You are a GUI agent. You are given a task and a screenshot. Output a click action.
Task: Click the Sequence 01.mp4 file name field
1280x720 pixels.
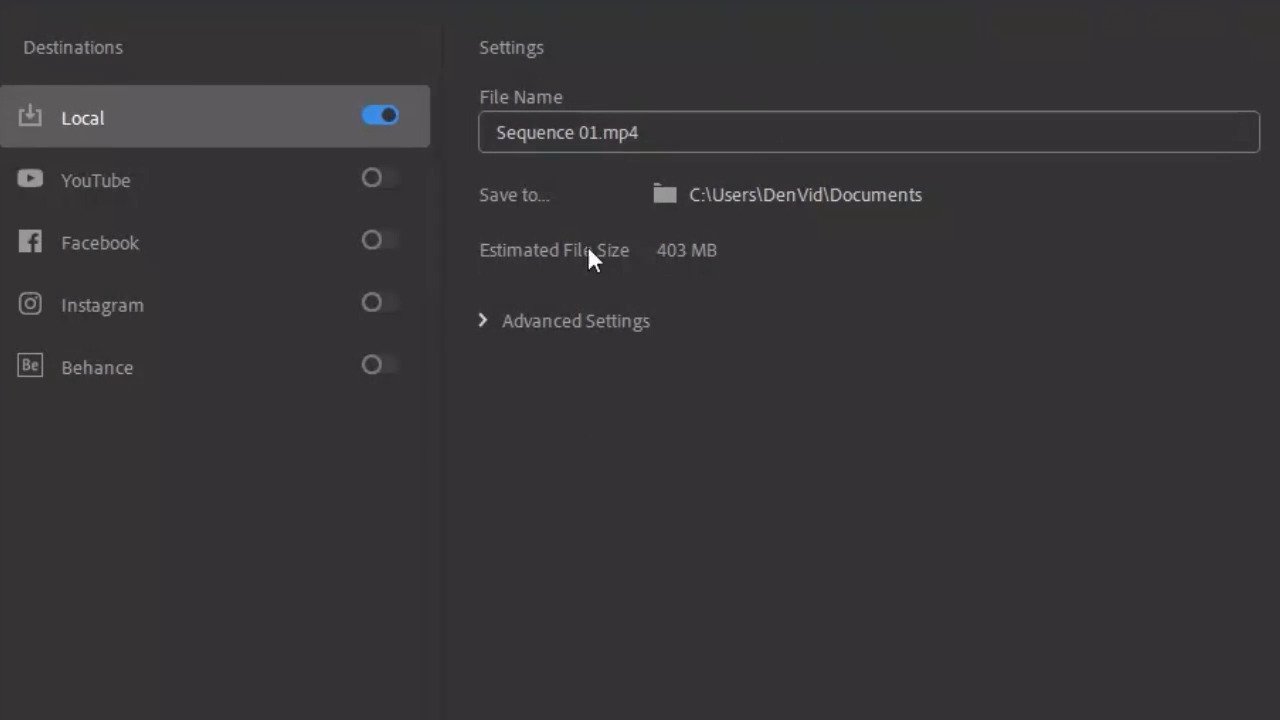[x=868, y=132]
